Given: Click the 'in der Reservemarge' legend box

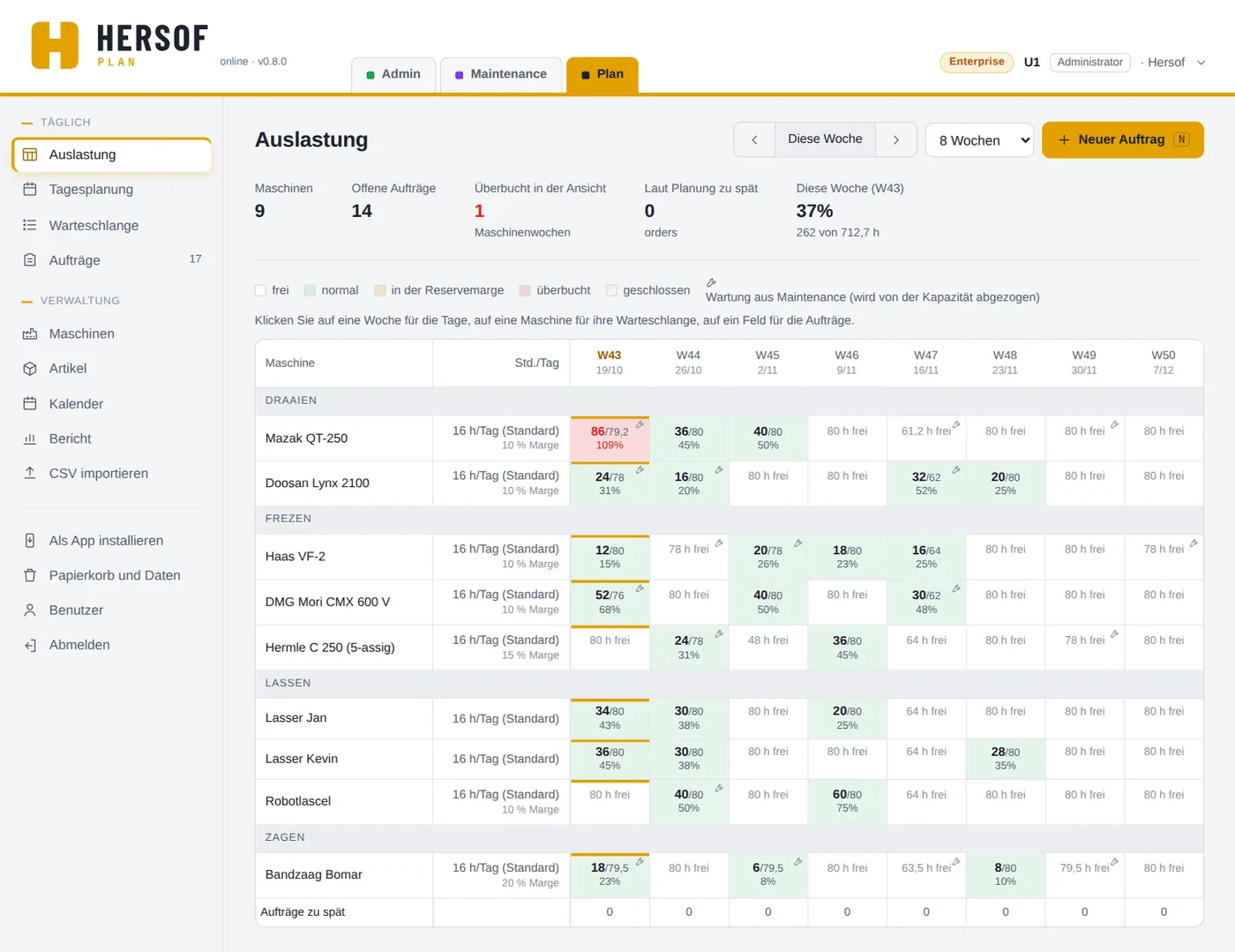Looking at the screenshot, I should [x=380, y=290].
